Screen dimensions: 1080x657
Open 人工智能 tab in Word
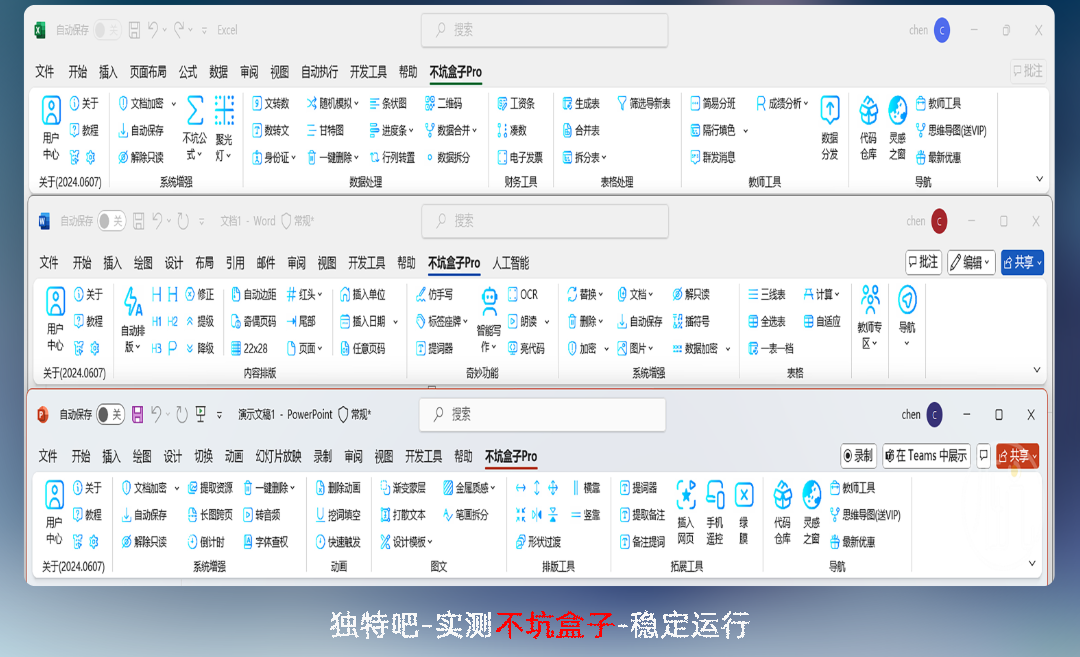click(x=511, y=263)
